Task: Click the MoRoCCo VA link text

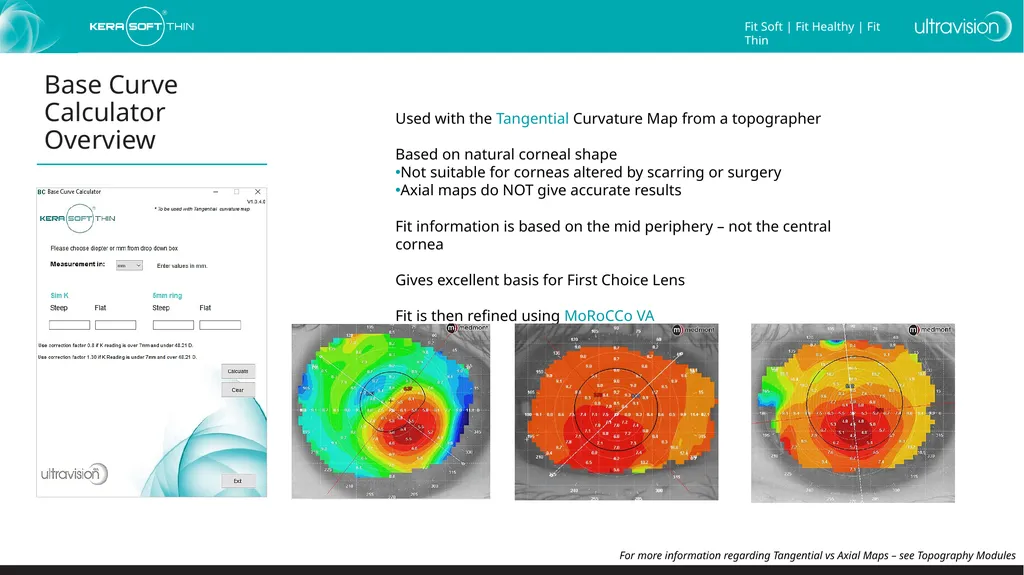Action: tap(609, 316)
